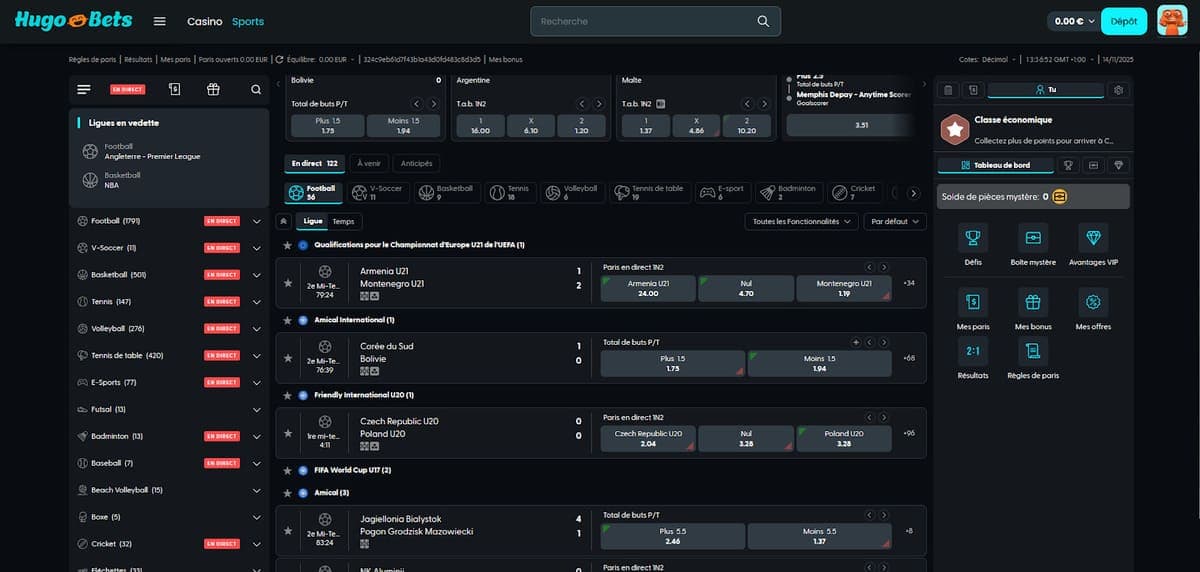Click the Résultats 2:1 icon
The width and height of the screenshot is (1200, 572).
click(972, 351)
